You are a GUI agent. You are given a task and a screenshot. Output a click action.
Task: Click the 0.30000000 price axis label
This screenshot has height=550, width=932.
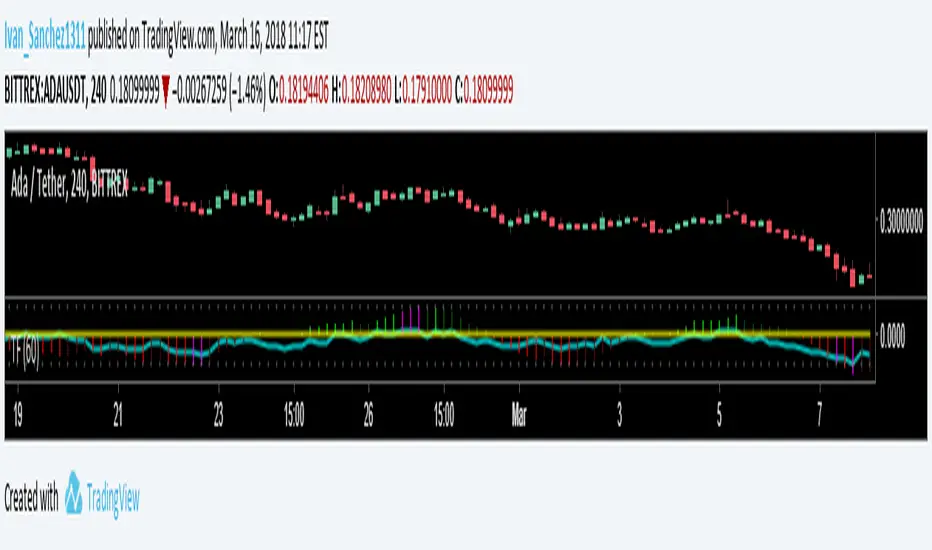(x=901, y=221)
